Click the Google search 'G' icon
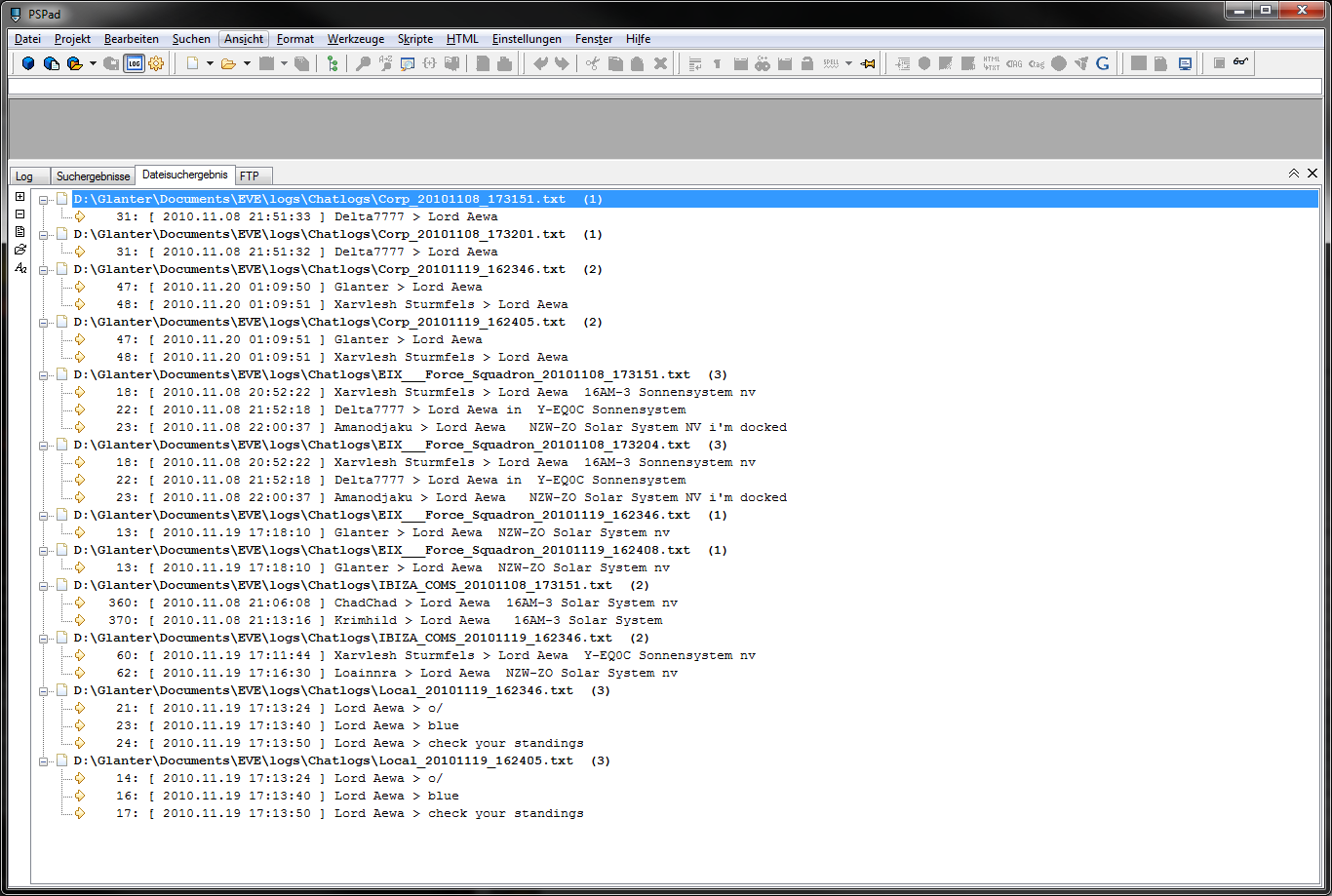This screenshot has height=896, width=1332. coord(1103,63)
